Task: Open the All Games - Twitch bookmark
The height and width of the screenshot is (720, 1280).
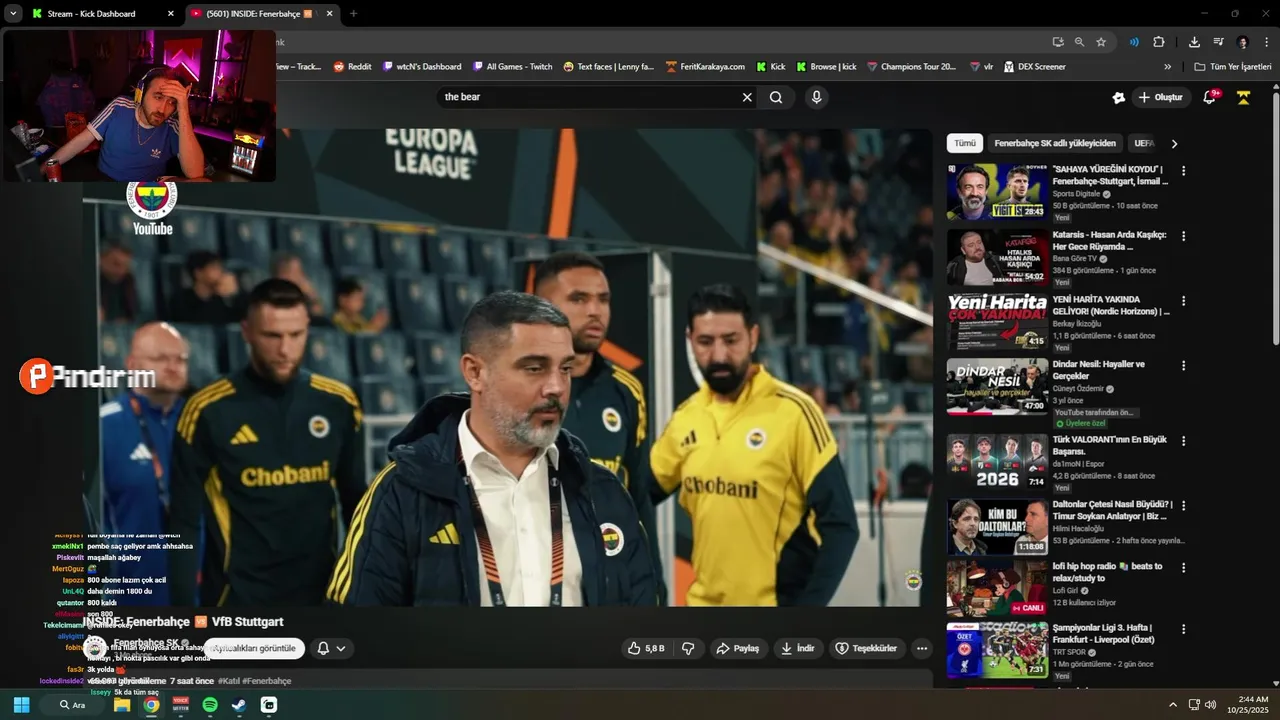Action: (x=512, y=67)
